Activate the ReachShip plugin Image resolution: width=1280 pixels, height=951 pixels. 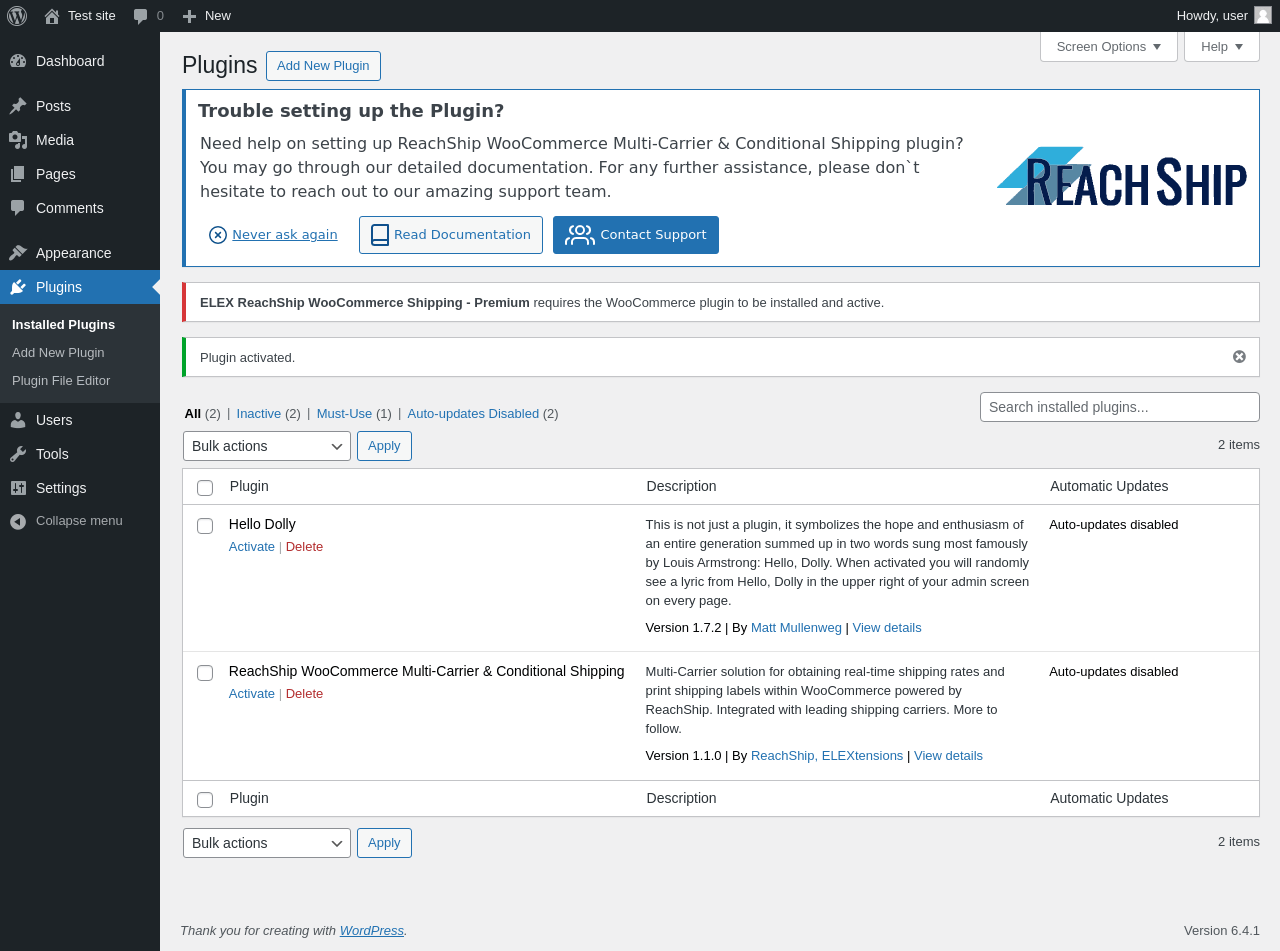252,694
